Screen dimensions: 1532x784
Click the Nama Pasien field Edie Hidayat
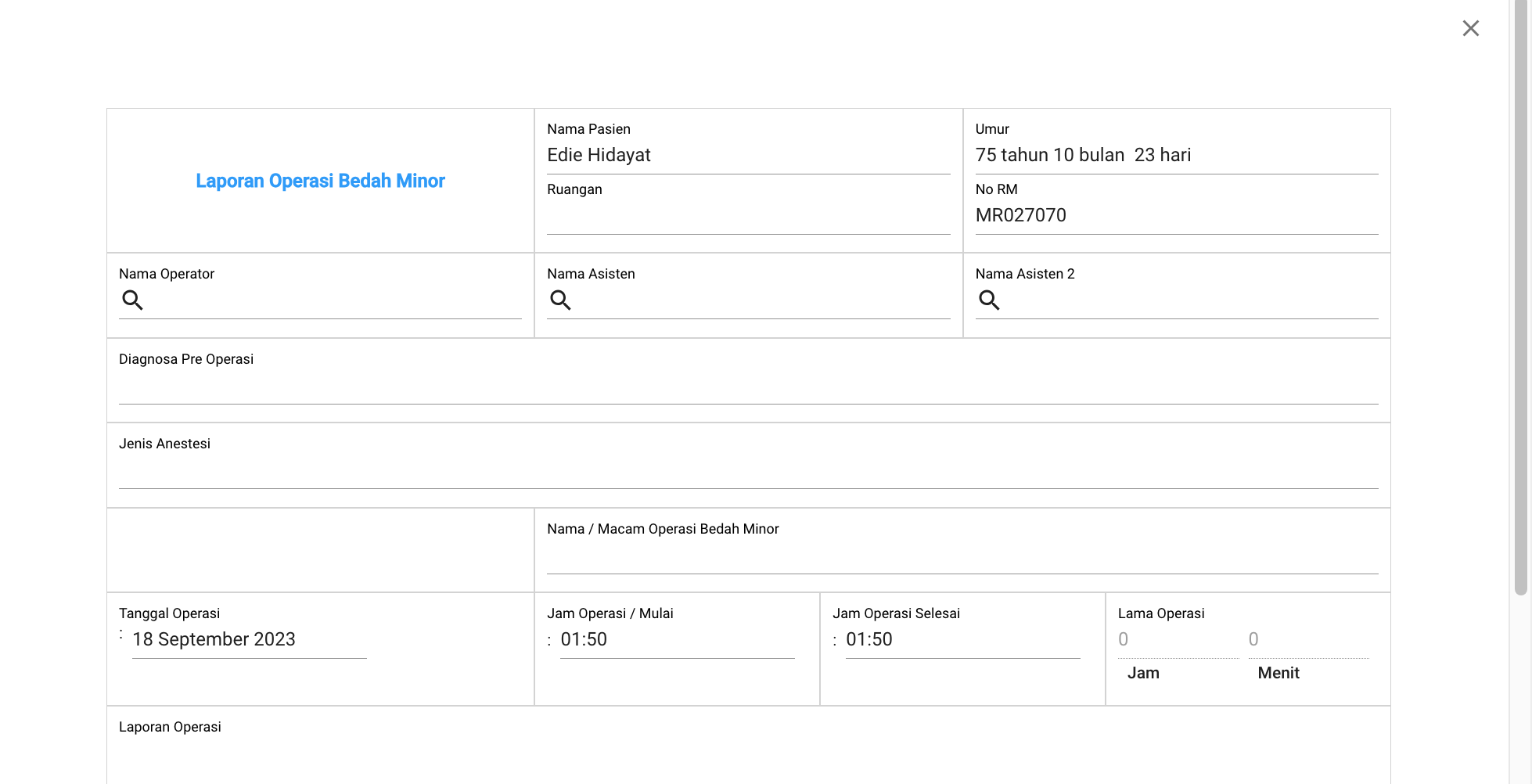[x=748, y=156]
